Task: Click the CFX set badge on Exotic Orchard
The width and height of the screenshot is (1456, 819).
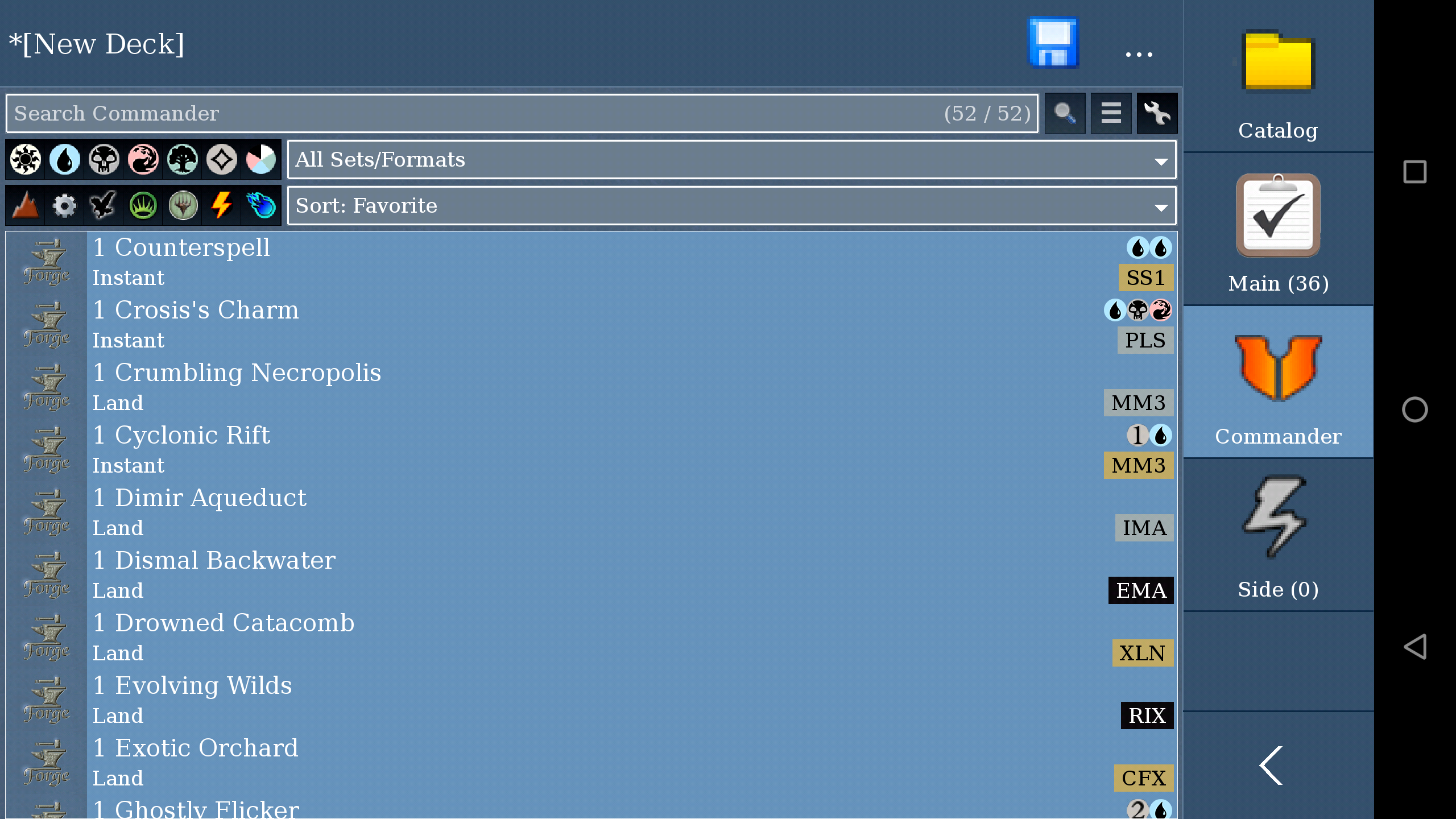Action: click(x=1143, y=778)
